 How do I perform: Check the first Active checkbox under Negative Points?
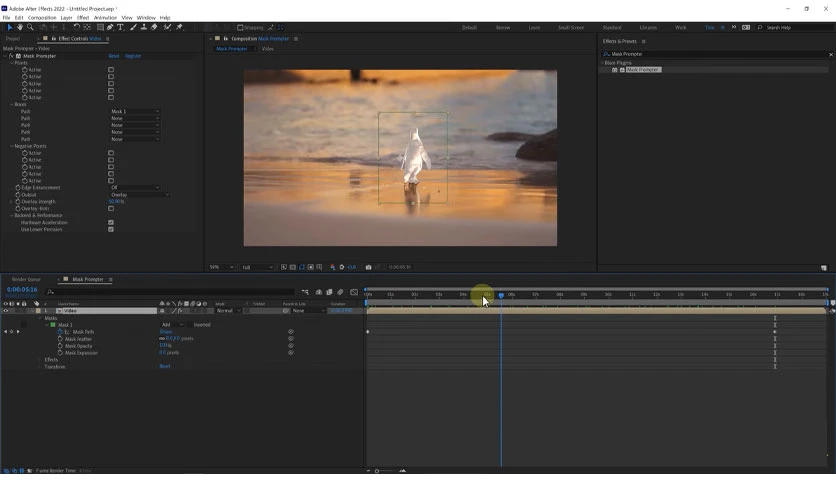[111, 153]
